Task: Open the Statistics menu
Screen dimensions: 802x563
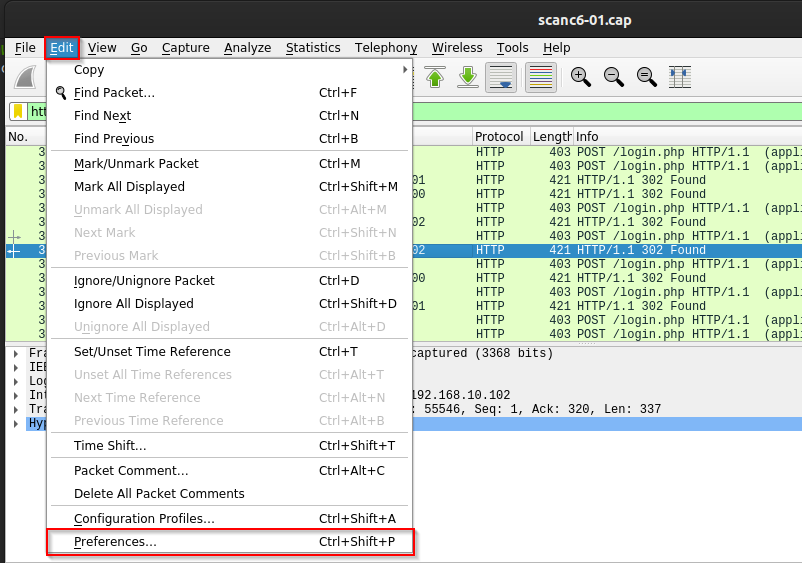Action: tap(313, 48)
